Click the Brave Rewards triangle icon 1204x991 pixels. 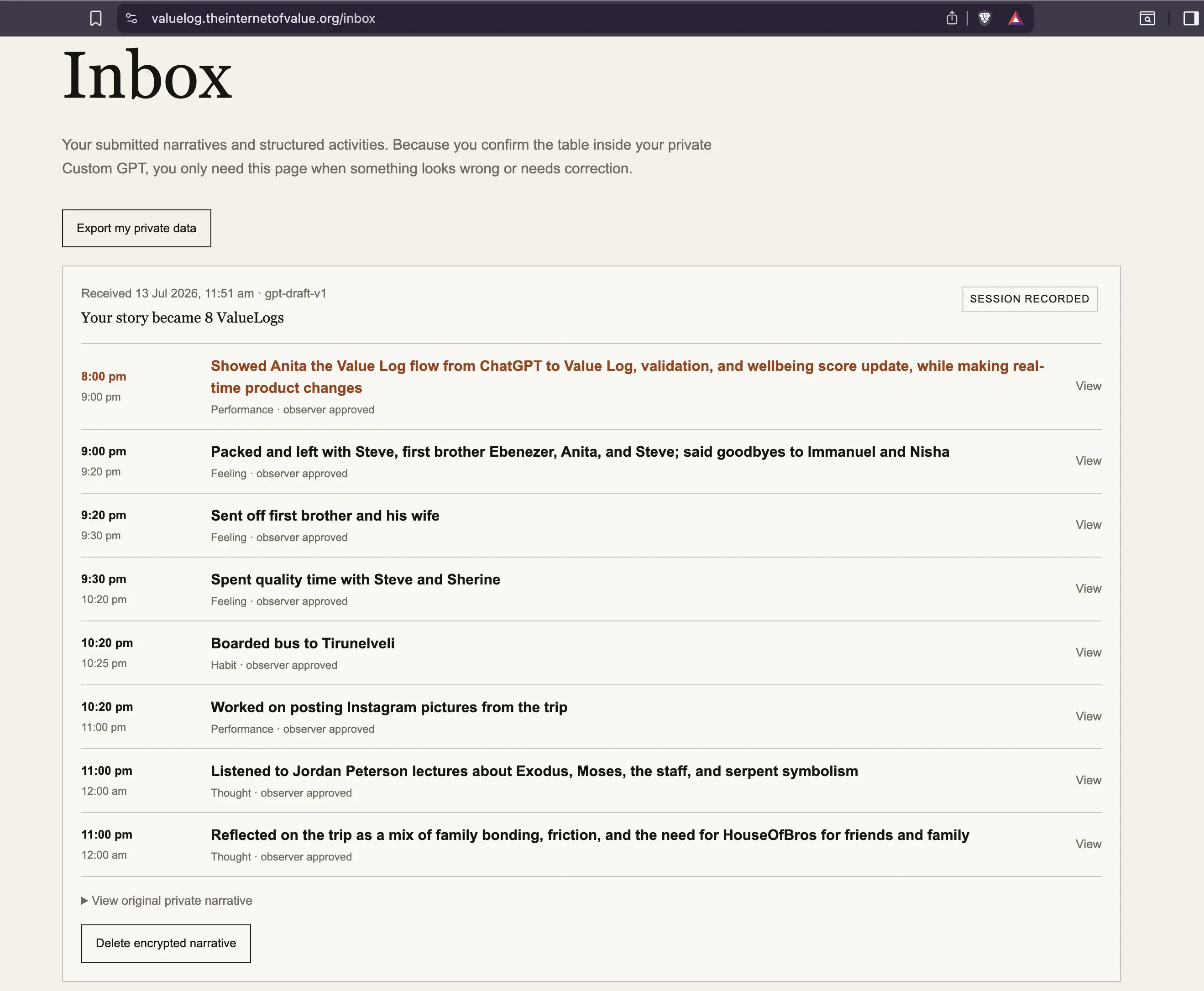(x=1015, y=18)
